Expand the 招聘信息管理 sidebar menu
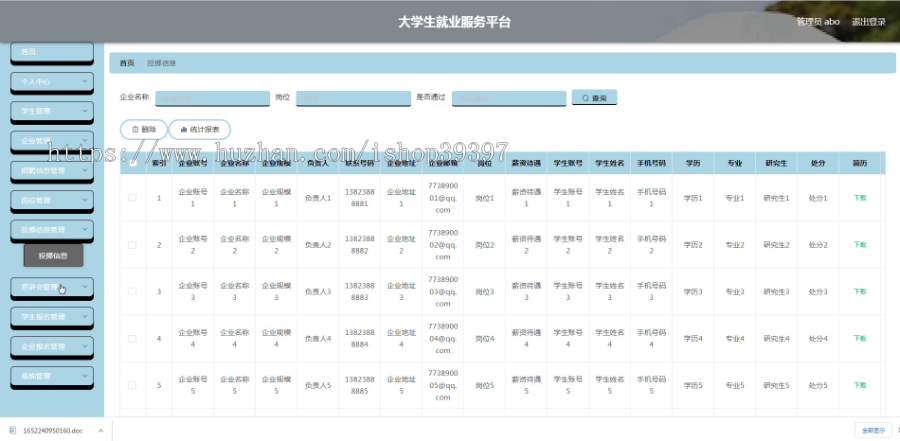Screen dimensions: 900x441 tap(52, 171)
